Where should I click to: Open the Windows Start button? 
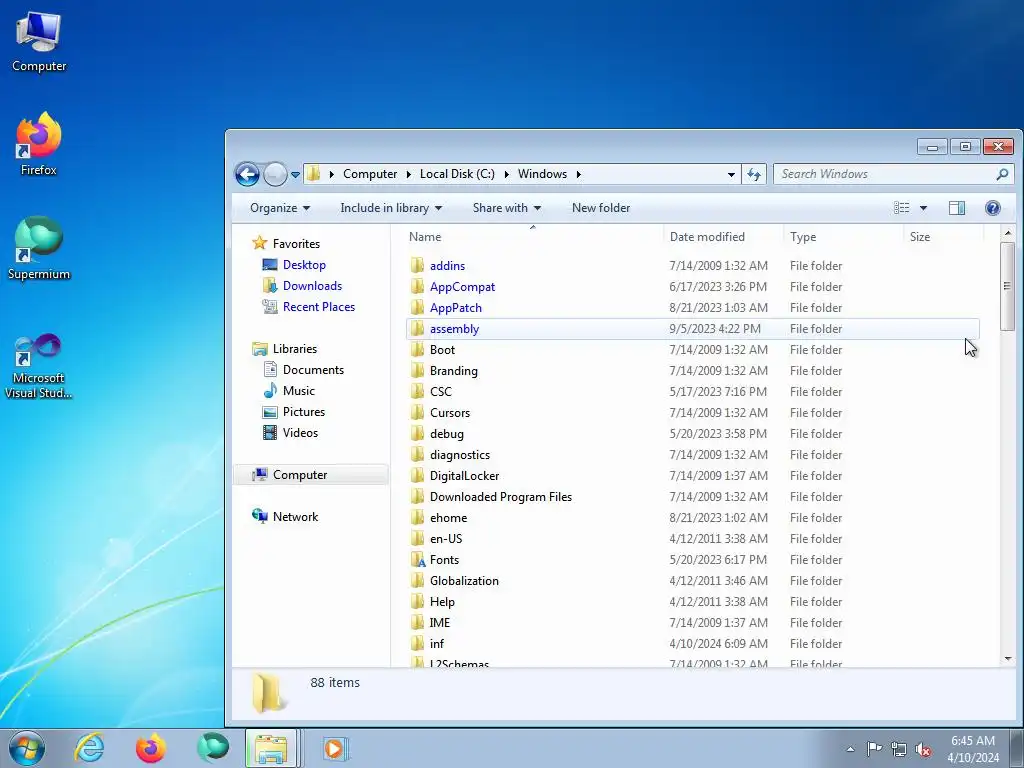tap(27, 748)
